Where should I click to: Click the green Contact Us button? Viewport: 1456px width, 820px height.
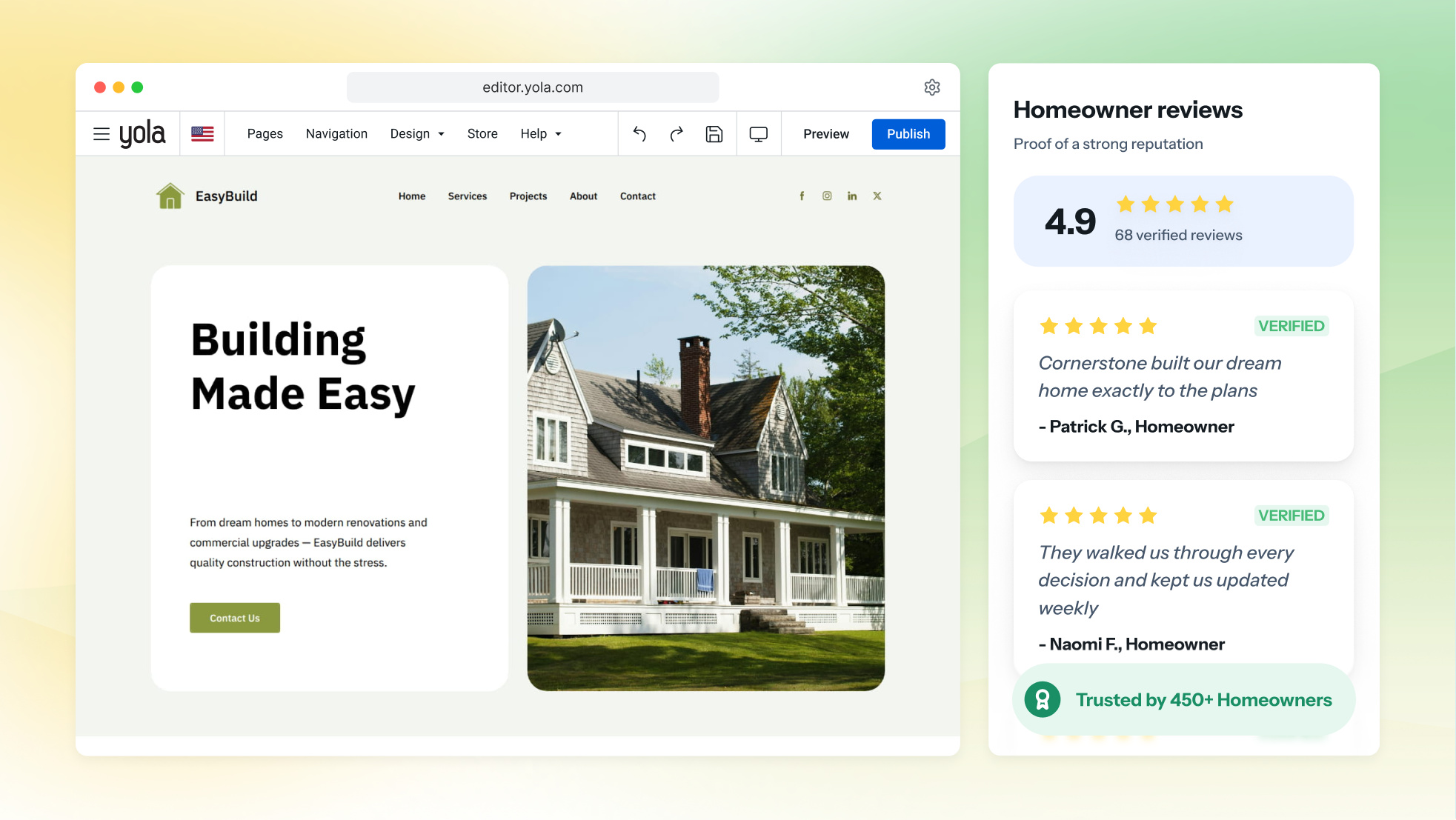click(x=235, y=618)
